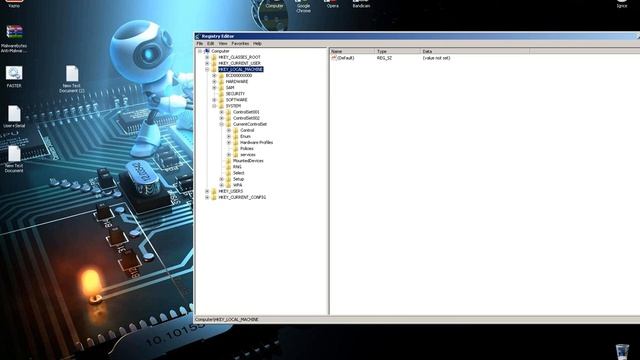The height and width of the screenshot is (360, 640).
Task: Open the Edit menu
Action: (211, 43)
